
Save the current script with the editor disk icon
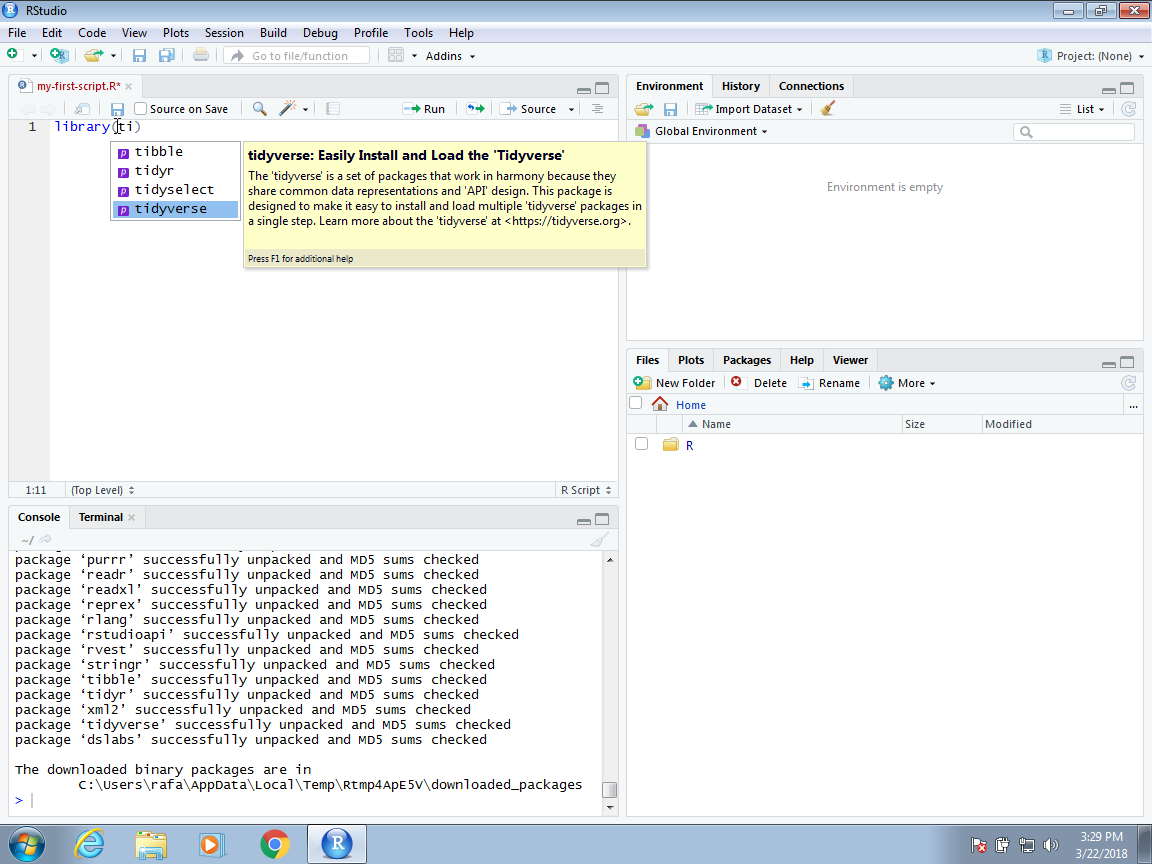coord(117,109)
